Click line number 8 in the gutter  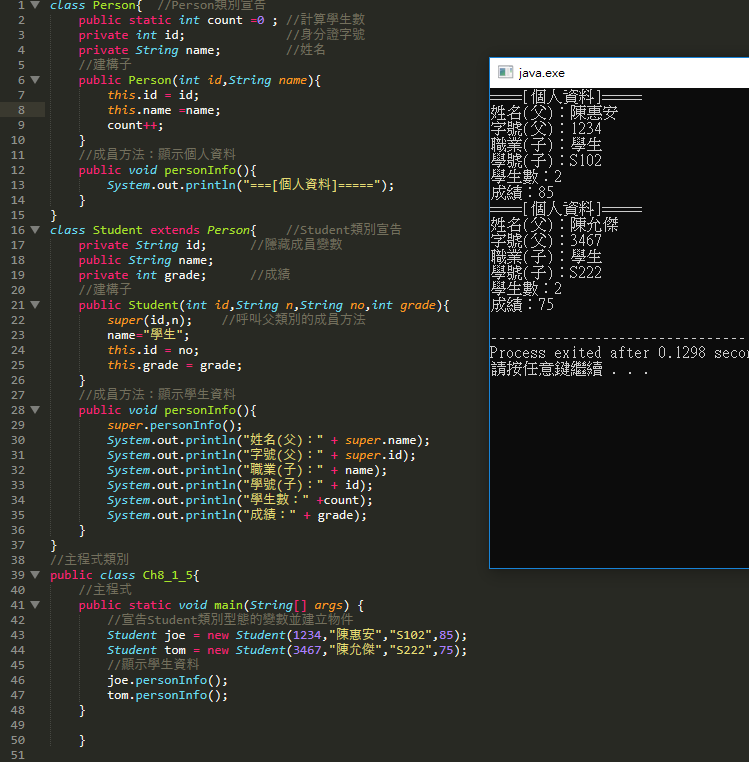pos(20,110)
